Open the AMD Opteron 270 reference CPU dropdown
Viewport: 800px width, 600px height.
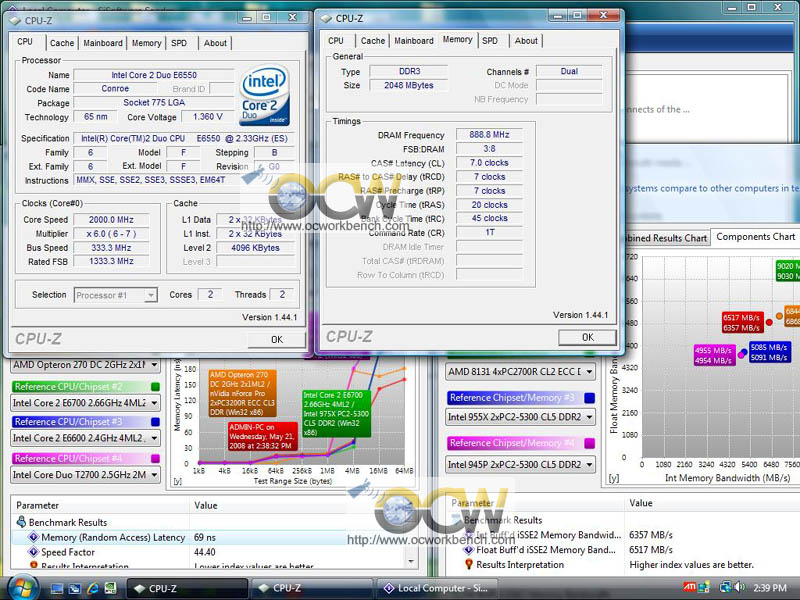(154, 365)
